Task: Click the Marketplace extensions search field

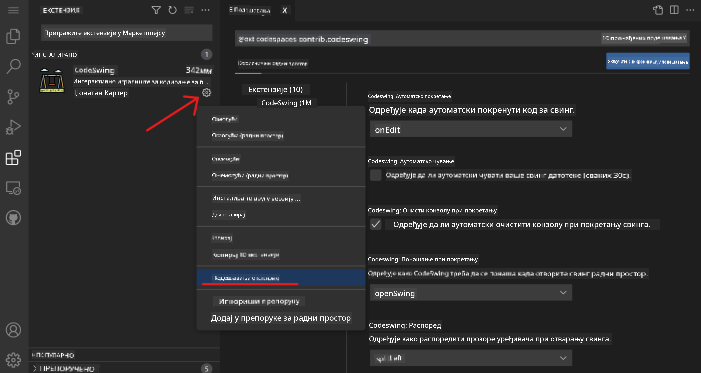Action: [127, 33]
